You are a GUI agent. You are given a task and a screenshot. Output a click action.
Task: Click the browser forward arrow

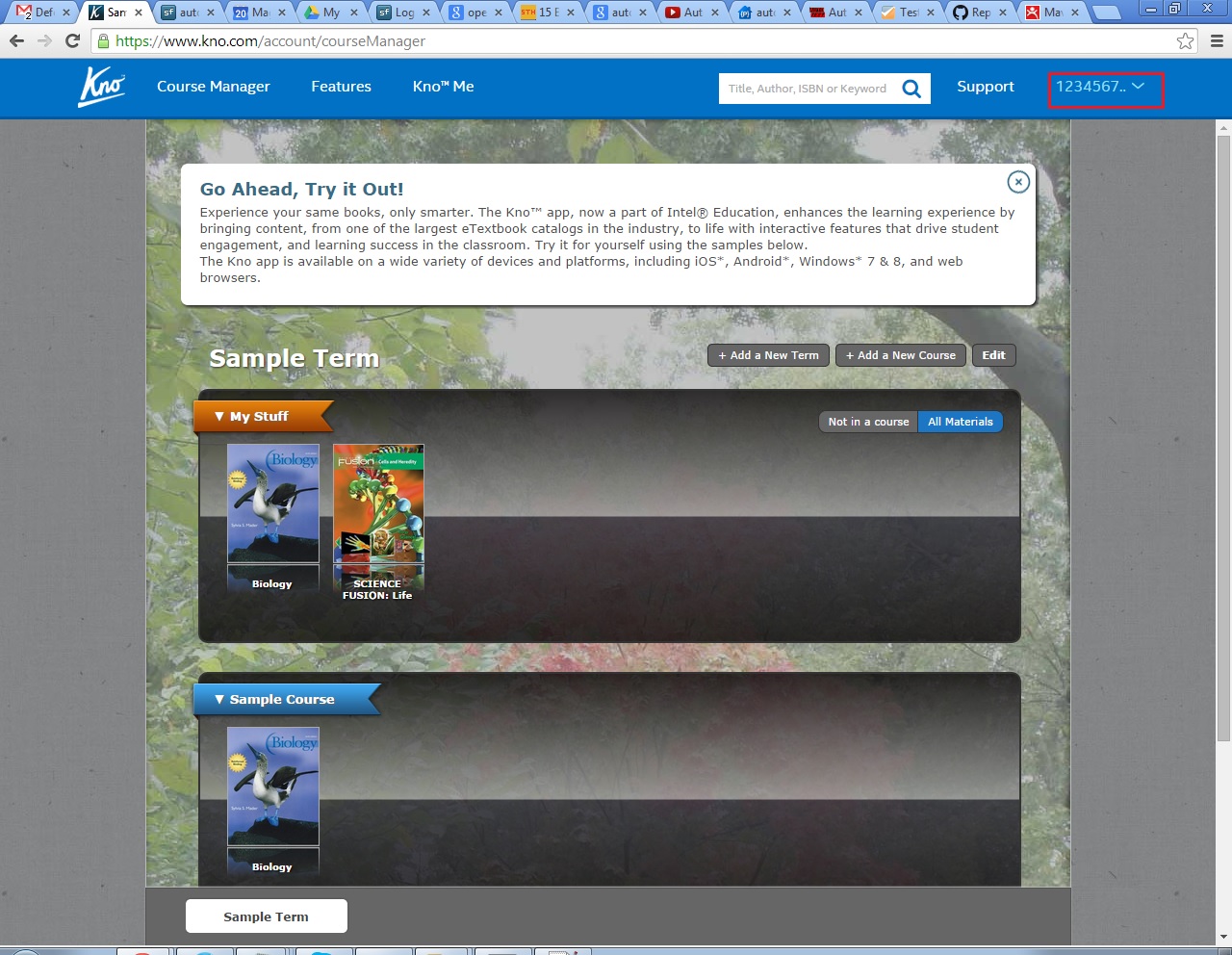pos(44,41)
